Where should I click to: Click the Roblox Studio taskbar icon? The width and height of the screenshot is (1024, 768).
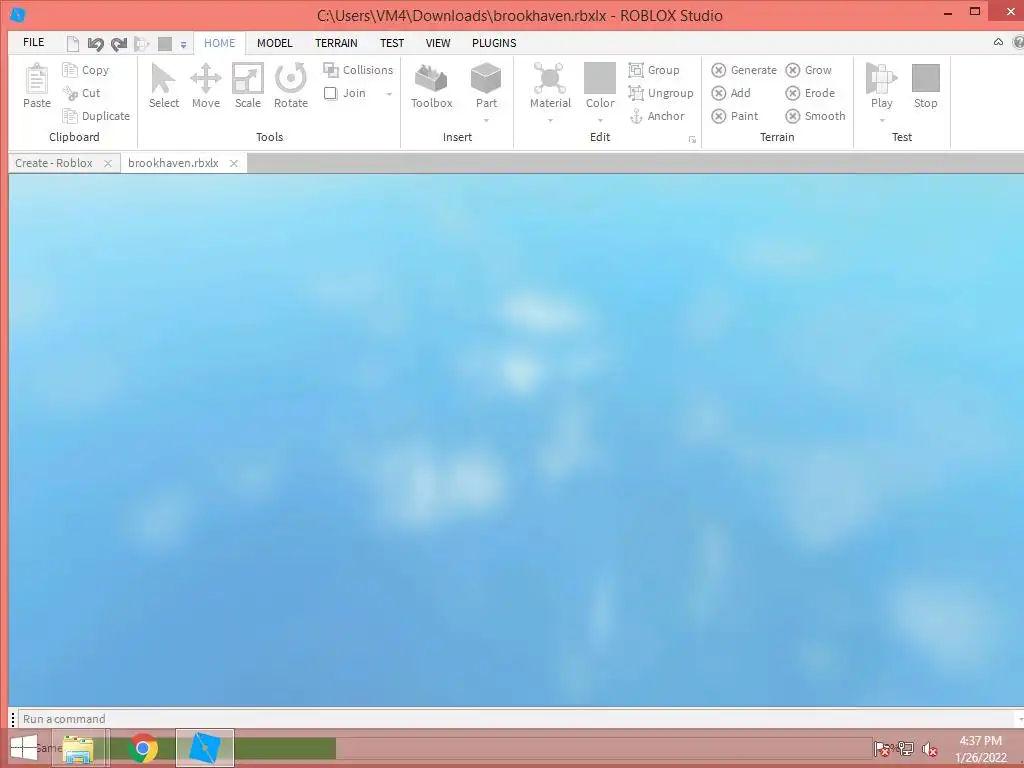pos(205,748)
